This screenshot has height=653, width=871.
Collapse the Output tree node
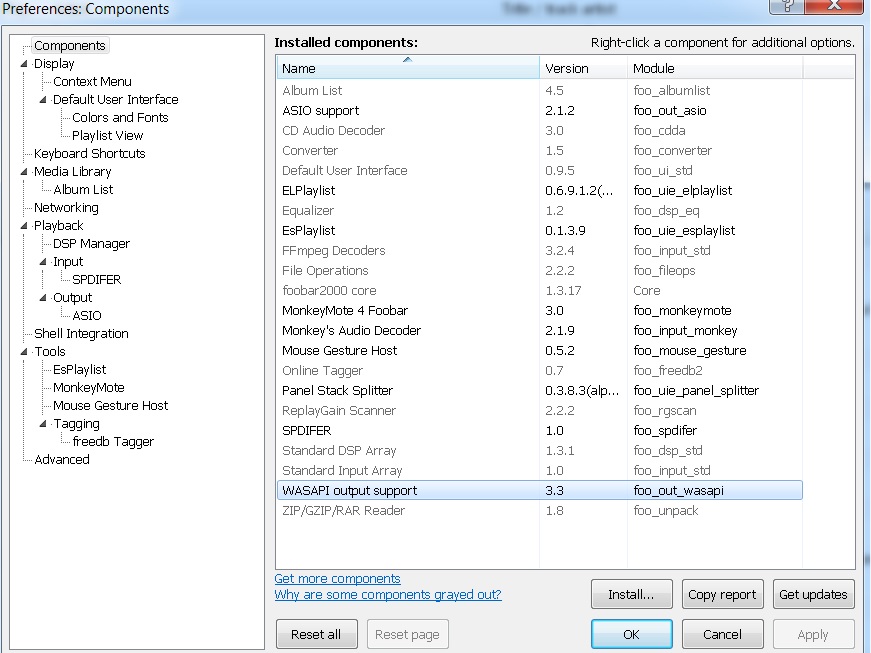point(43,298)
